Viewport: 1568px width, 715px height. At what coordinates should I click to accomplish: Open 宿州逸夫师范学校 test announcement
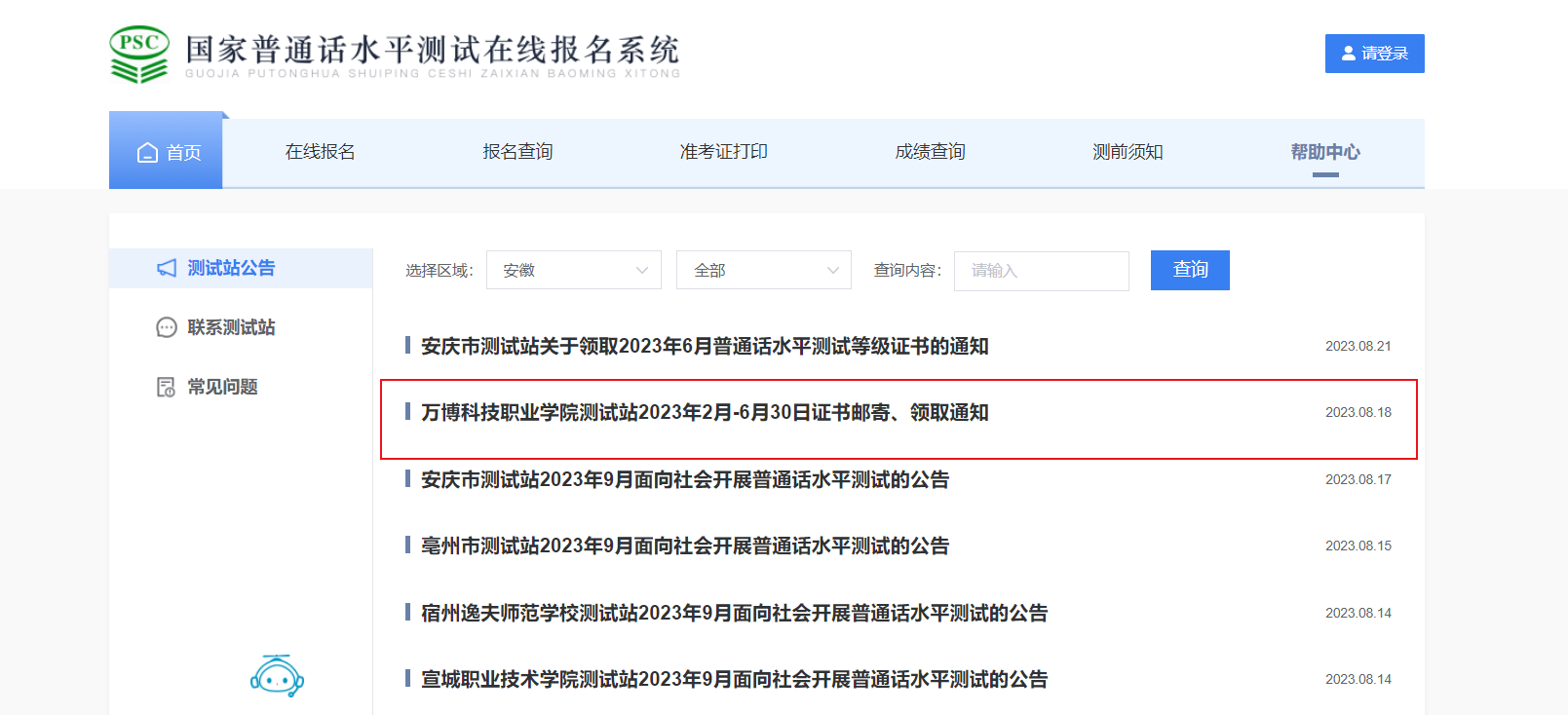pyautogui.click(x=735, y=614)
